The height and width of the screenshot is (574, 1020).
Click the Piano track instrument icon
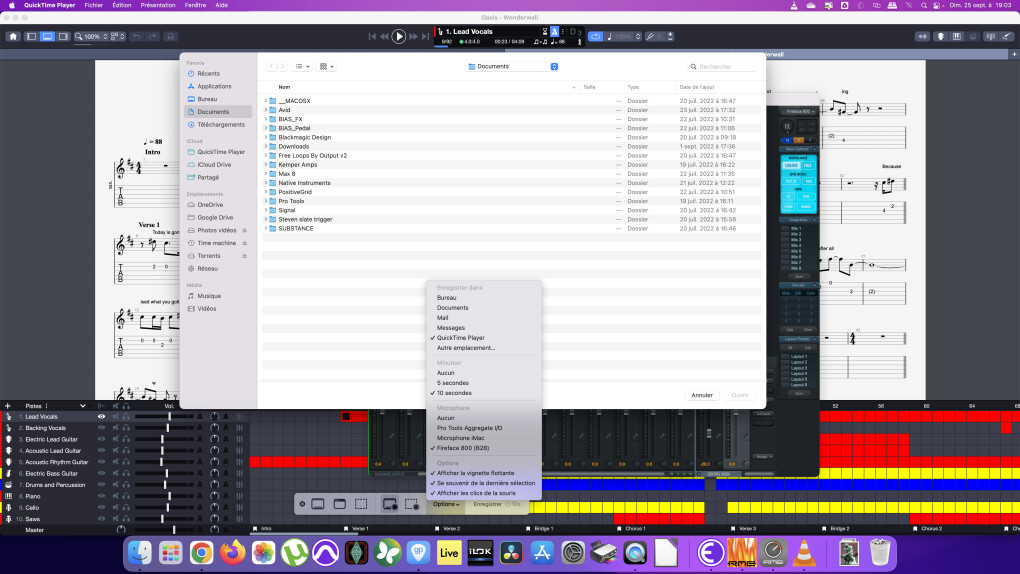tap(8, 496)
